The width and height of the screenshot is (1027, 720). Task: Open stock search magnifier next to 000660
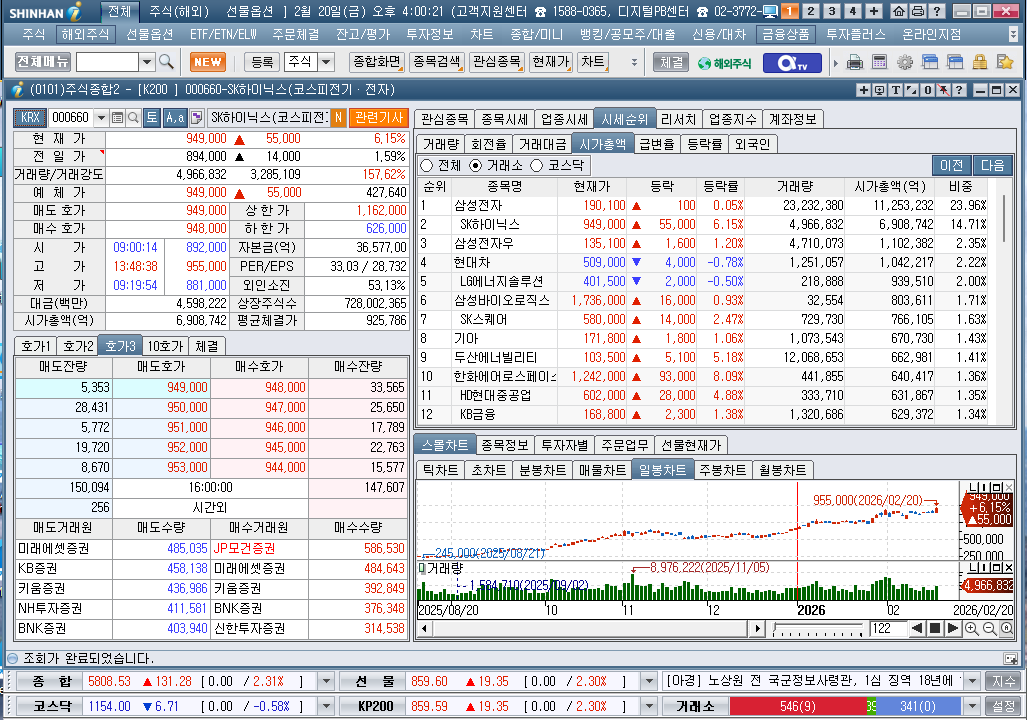133,118
